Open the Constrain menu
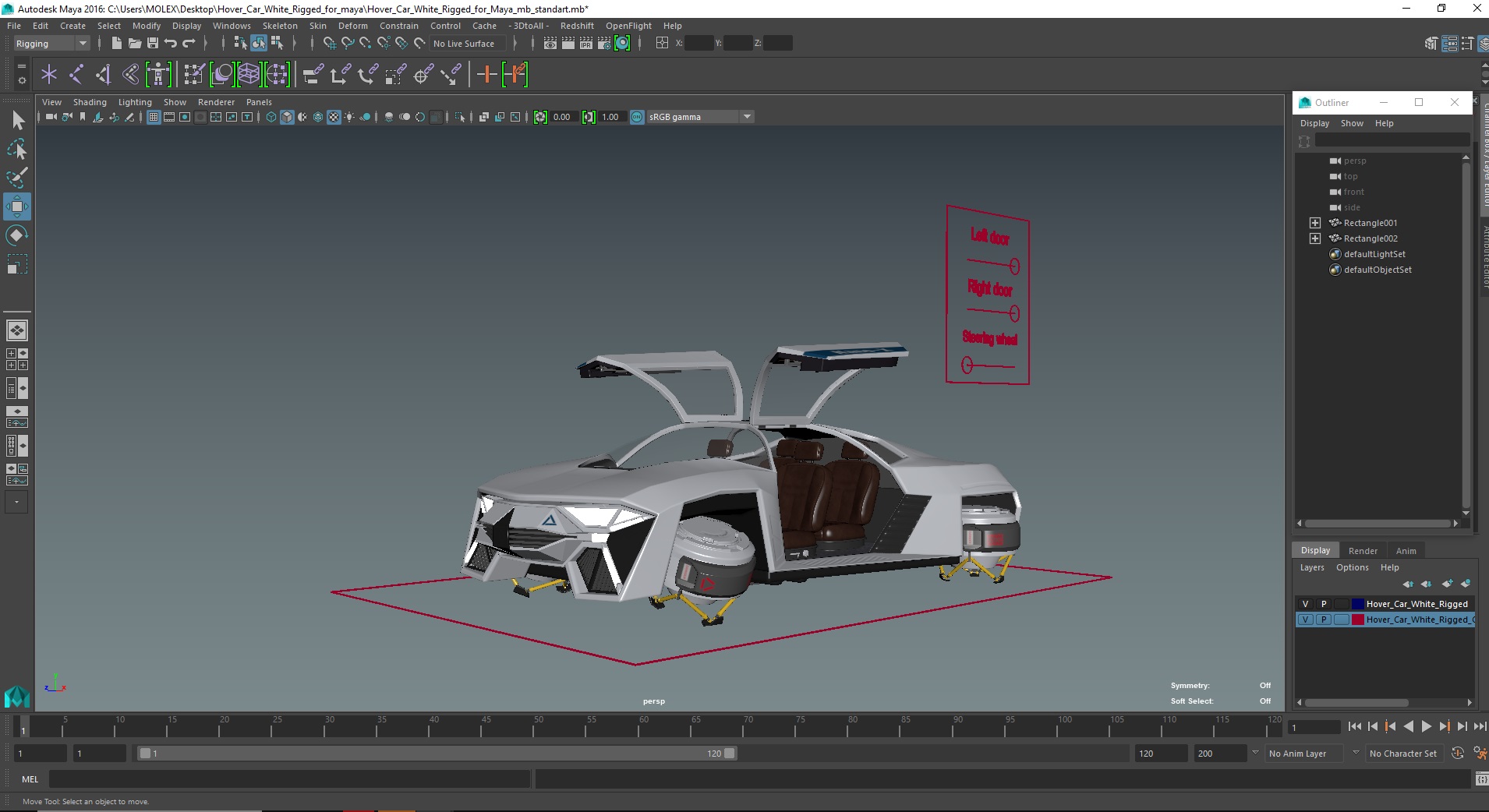Viewport: 1489px width, 812px height. 398,26
